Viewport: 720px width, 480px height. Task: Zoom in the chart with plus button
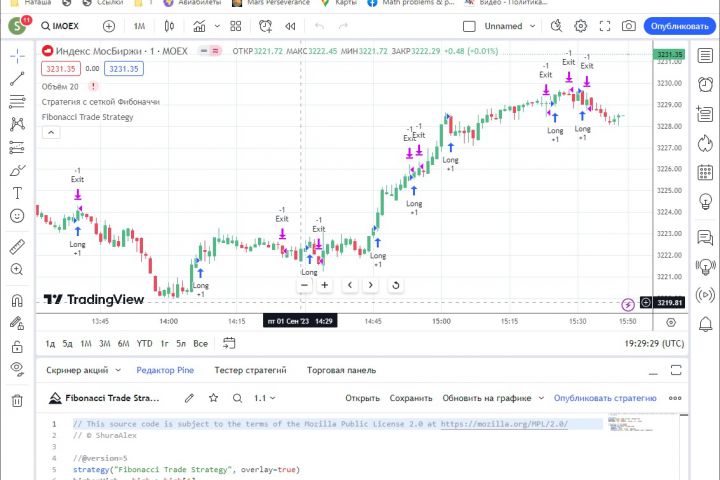click(x=325, y=285)
